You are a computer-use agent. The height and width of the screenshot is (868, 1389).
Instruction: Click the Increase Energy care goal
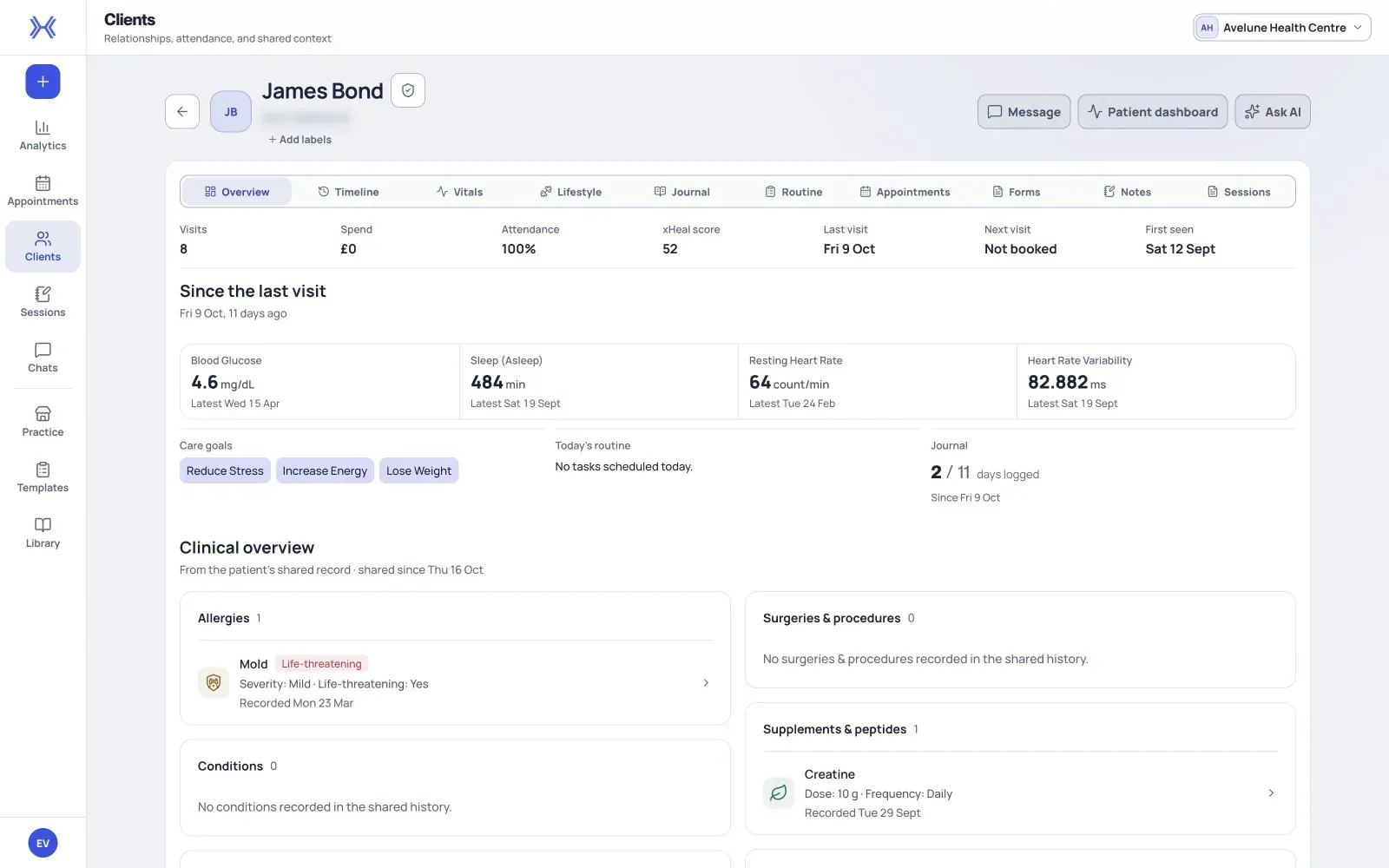pos(325,470)
